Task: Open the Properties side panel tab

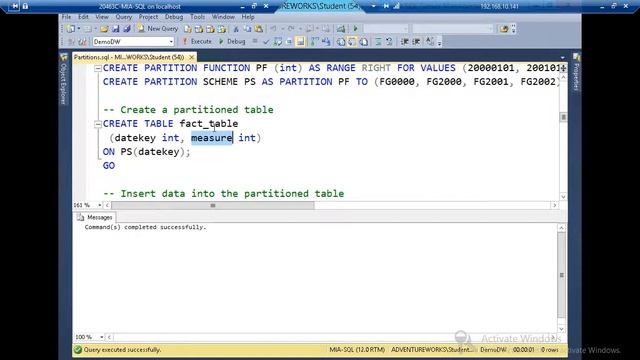Action: (x=576, y=72)
